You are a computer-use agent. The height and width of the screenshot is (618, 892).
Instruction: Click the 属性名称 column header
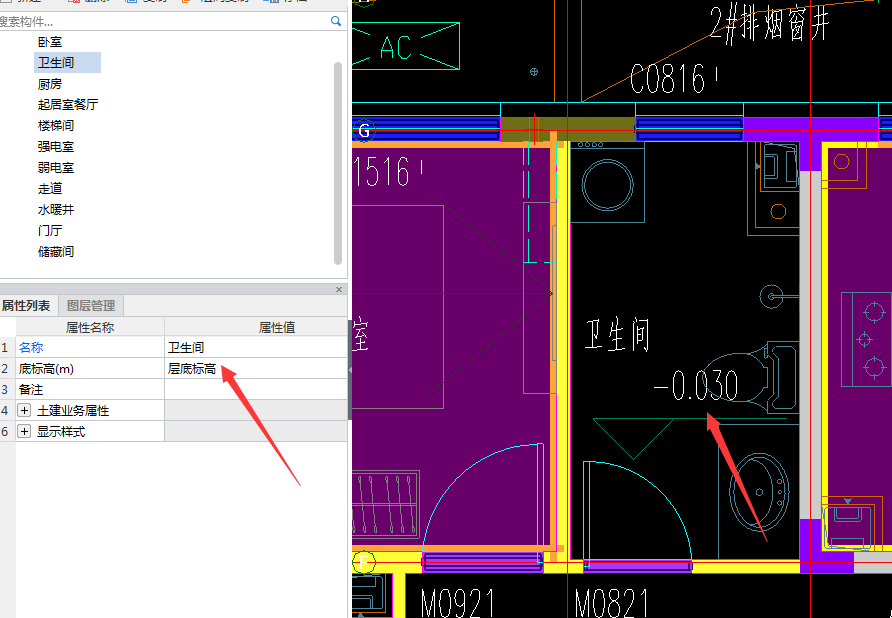point(90,327)
